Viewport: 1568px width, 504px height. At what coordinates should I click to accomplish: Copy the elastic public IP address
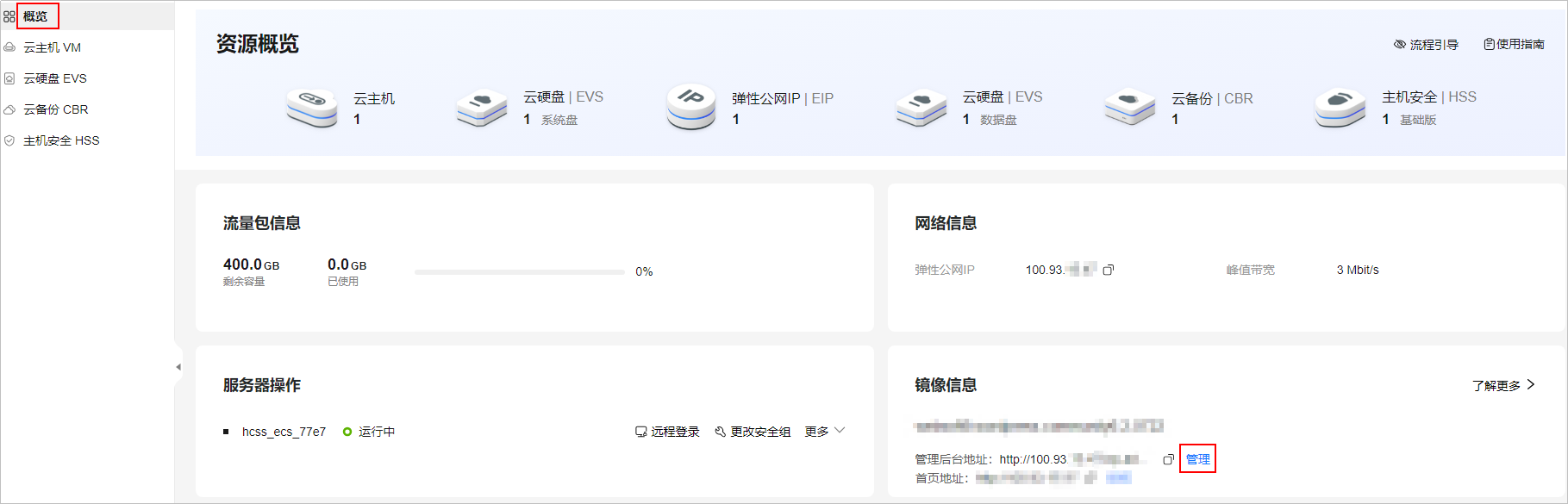coord(1109,270)
